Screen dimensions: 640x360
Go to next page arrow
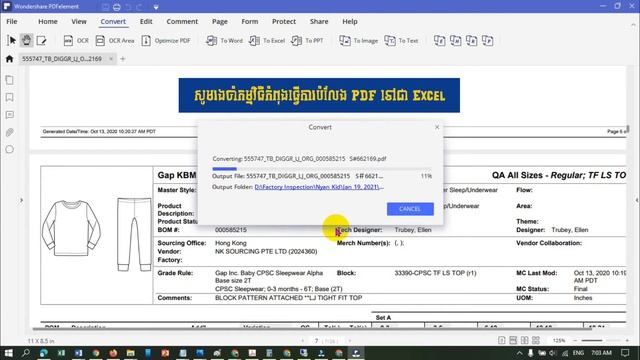point(350,340)
